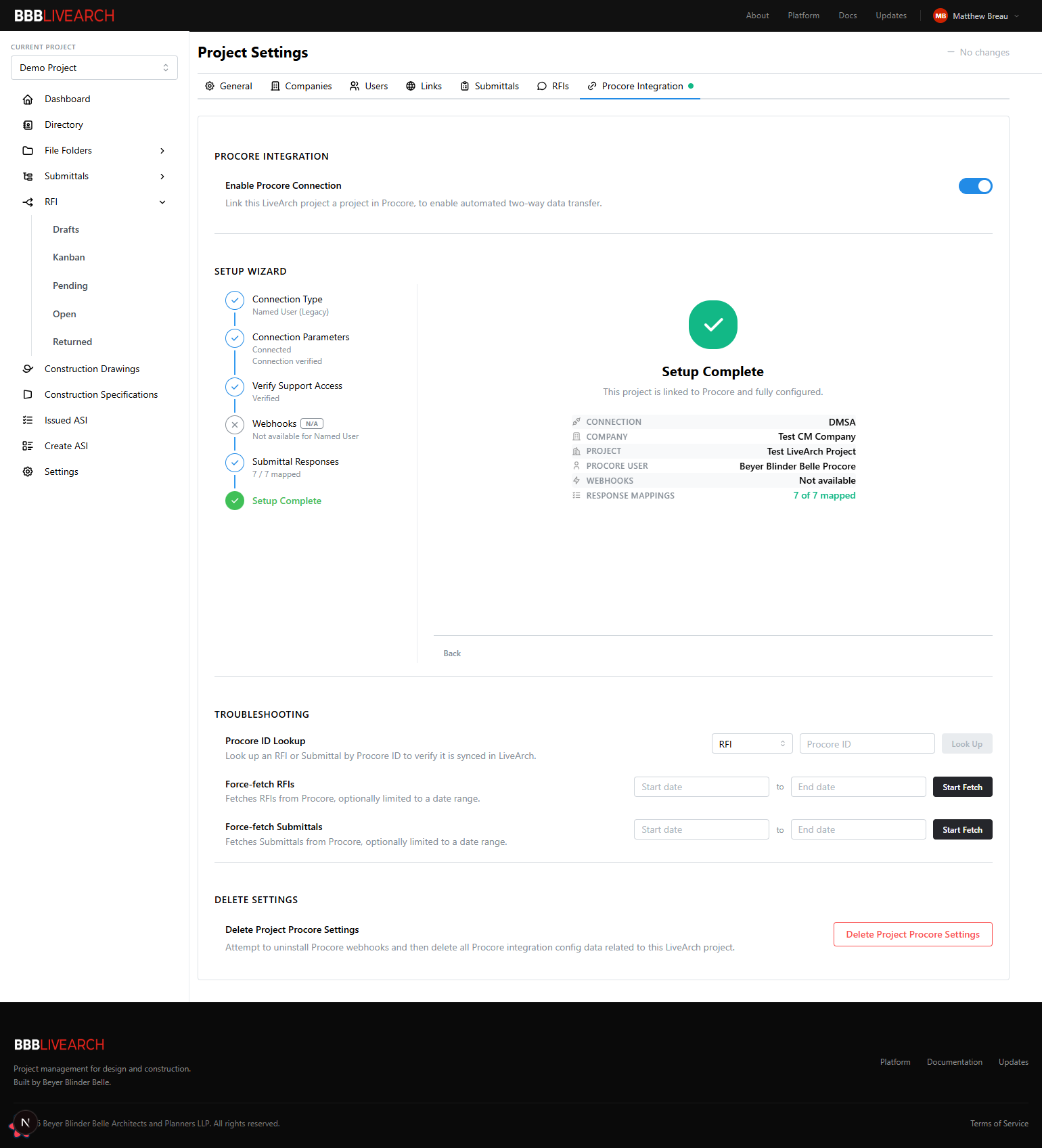Open RFI Pending in sidebar

70,285
